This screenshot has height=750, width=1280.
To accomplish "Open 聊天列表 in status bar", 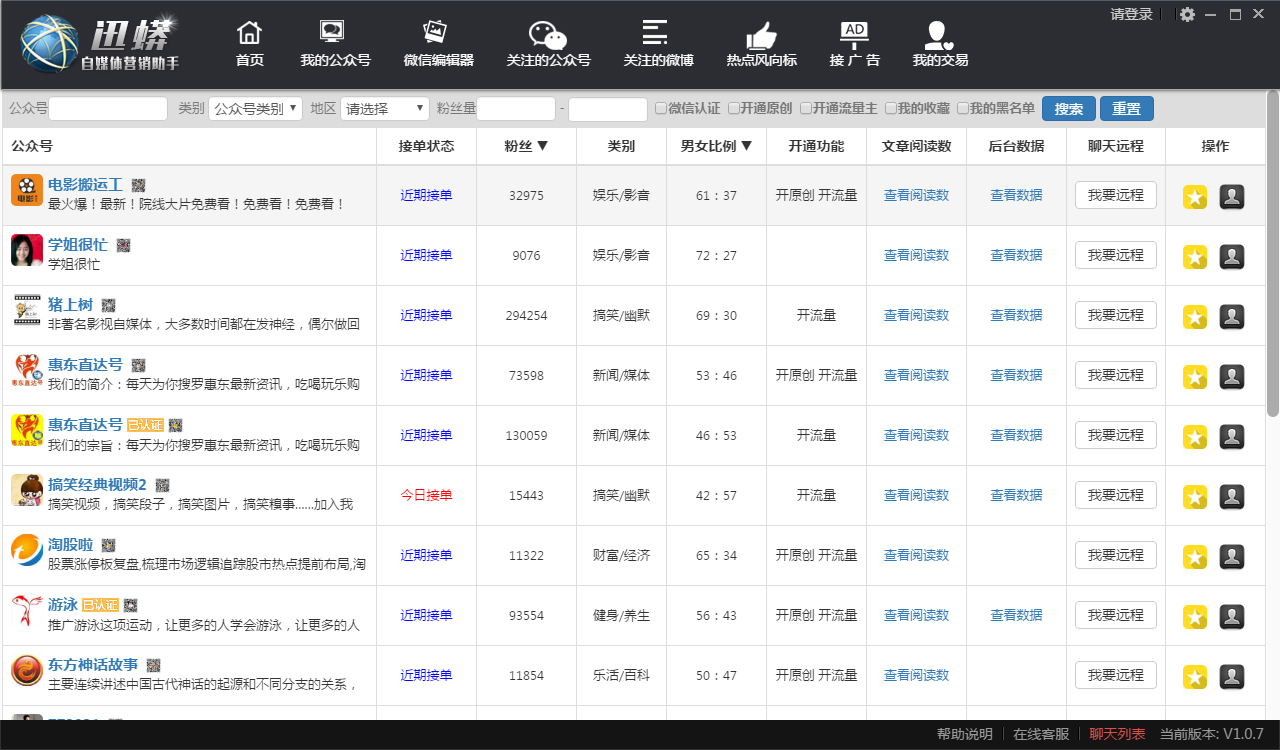I will pos(1117,734).
